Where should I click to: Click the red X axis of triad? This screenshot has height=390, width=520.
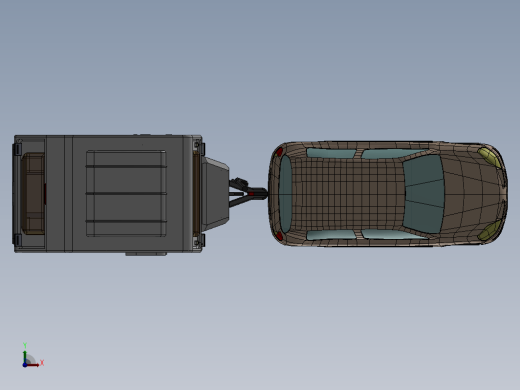click(x=33, y=365)
